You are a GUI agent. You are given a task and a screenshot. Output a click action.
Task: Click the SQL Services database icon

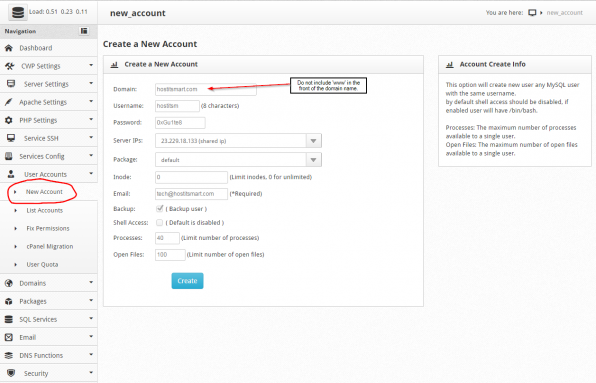[9, 319]
